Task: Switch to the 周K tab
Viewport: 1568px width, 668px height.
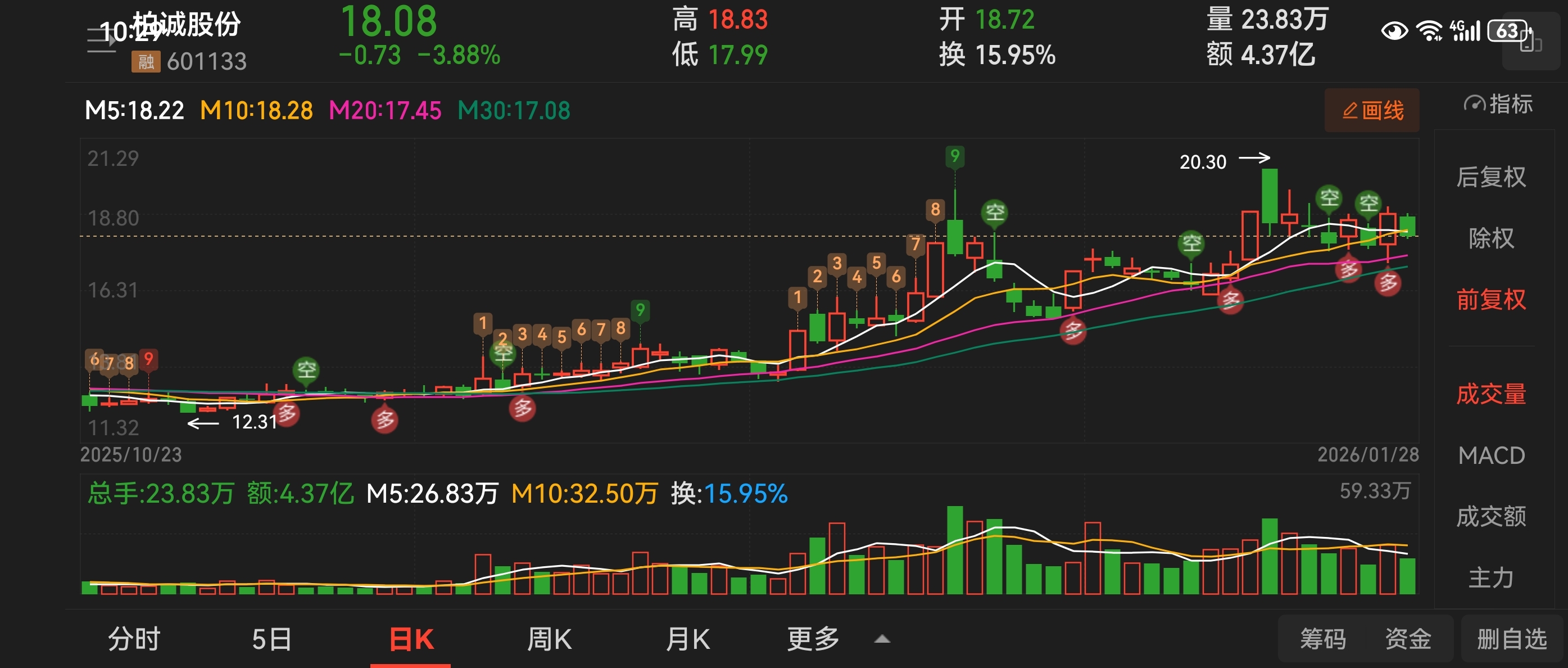Action: (549, 639)
